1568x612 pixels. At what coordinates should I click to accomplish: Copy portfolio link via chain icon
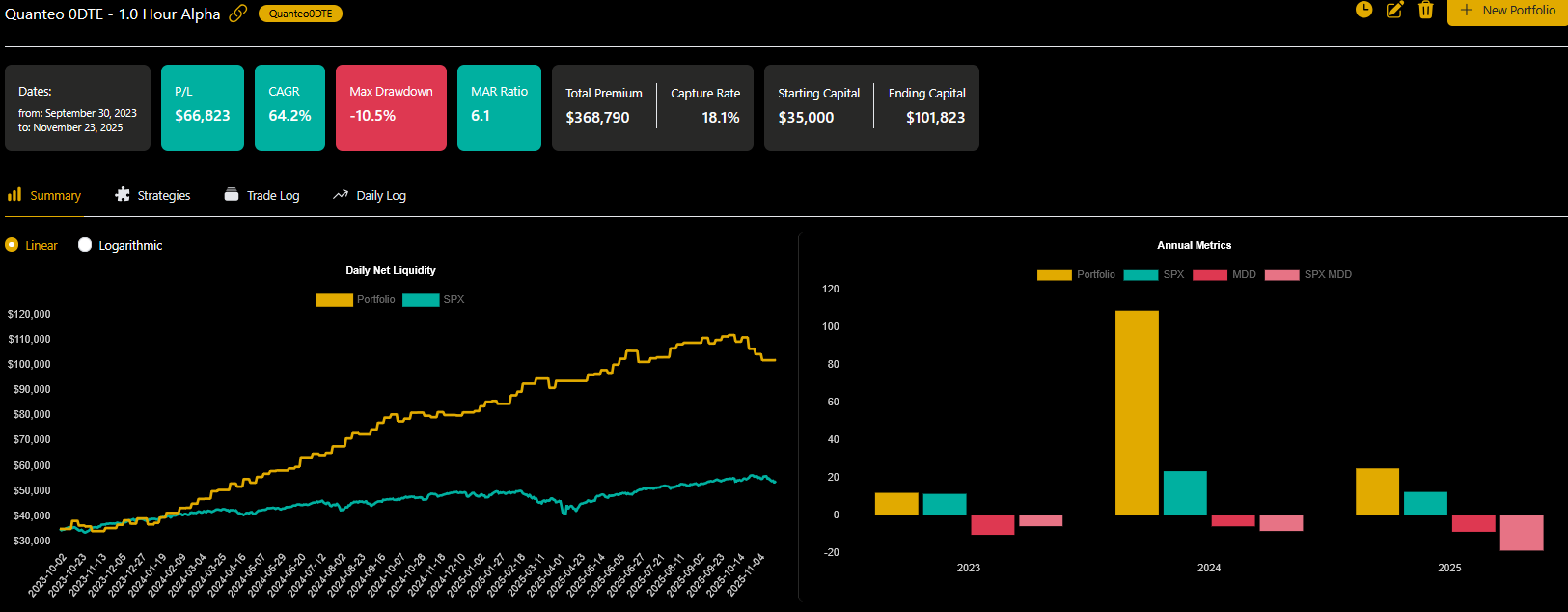(237, 14)
